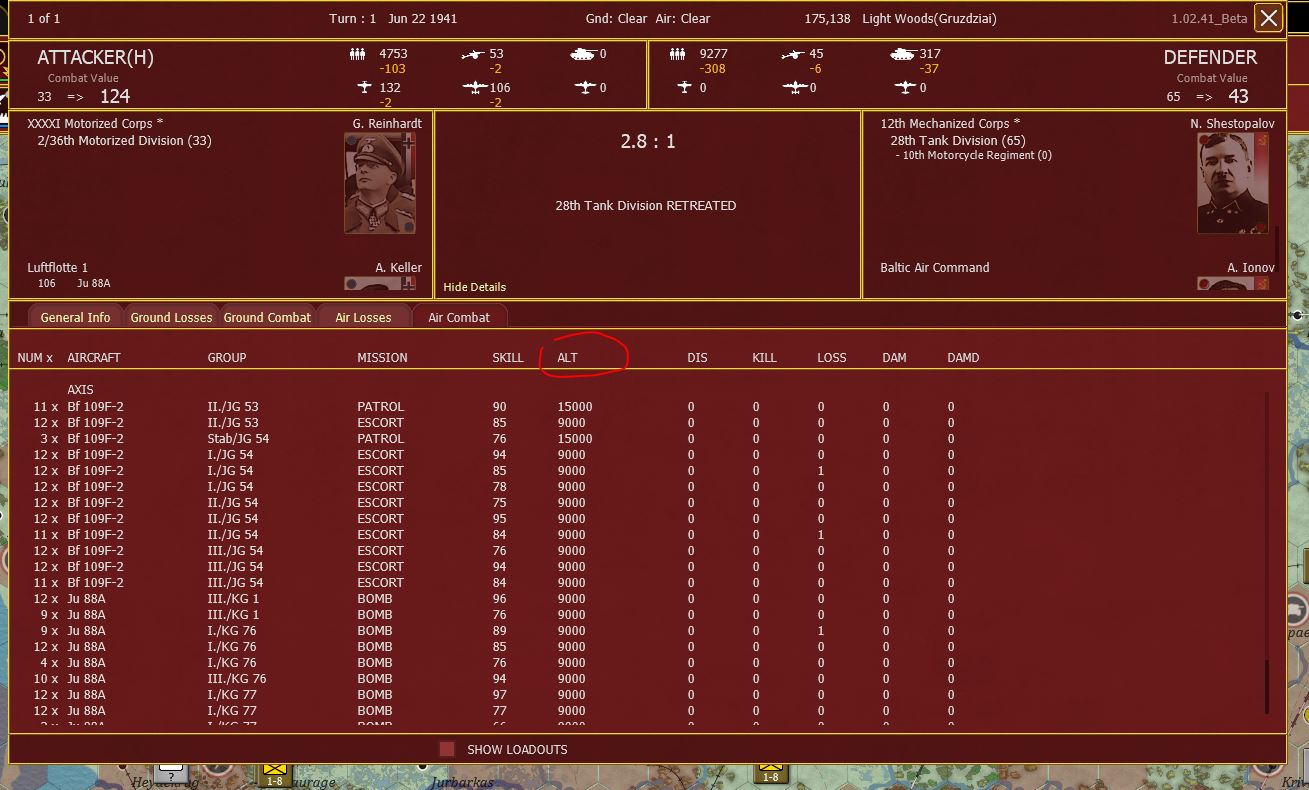Click '175,138 Light Woods(Gruzdziai)' location
1309x790 pixels.
tap(900, 19)
